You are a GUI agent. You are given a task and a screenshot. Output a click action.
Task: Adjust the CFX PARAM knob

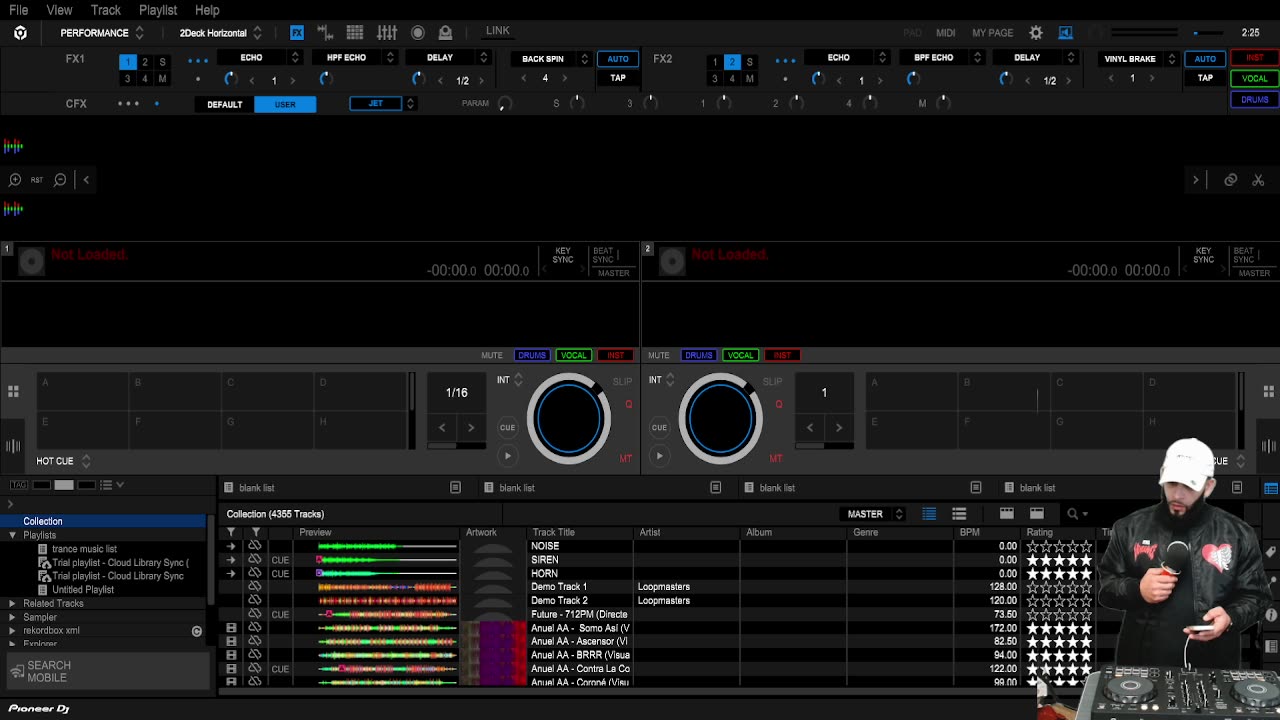tap(504, 104)
